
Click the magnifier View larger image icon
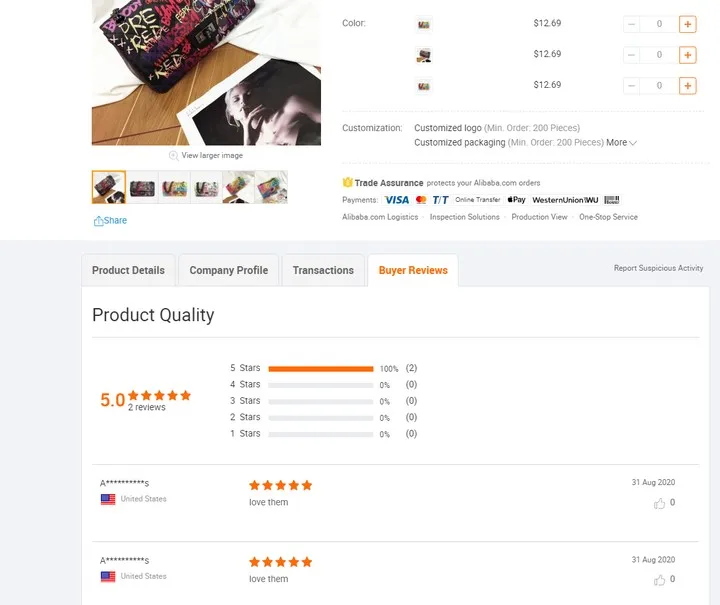[174, 156]
